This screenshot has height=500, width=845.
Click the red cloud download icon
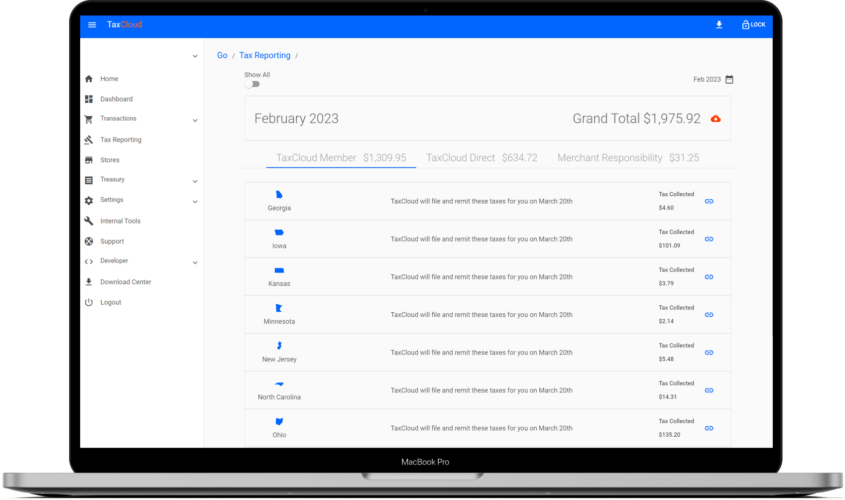click(x=716, y=119)
